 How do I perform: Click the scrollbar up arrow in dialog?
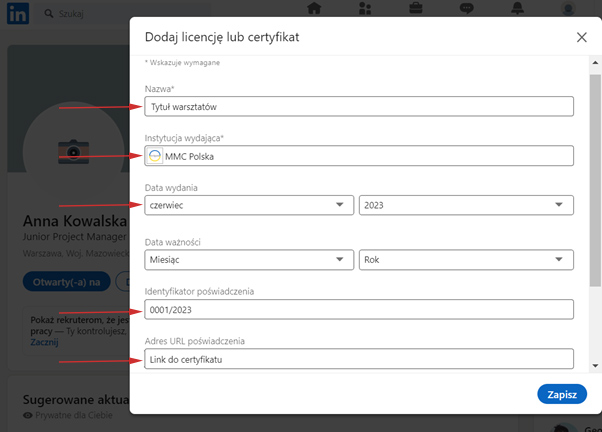(595, 63)
